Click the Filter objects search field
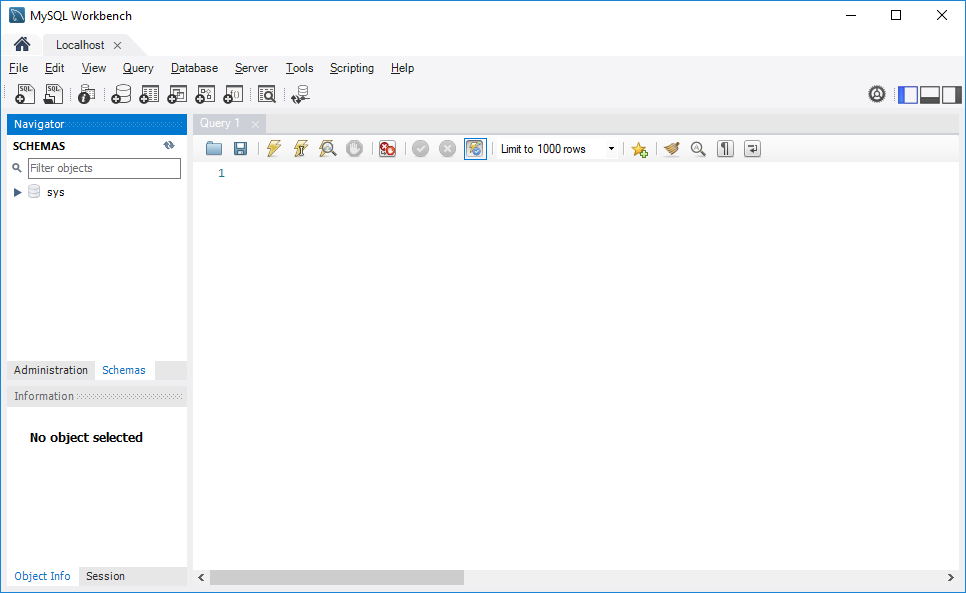This screenshot has width=966, height=593. coord(104,168)
